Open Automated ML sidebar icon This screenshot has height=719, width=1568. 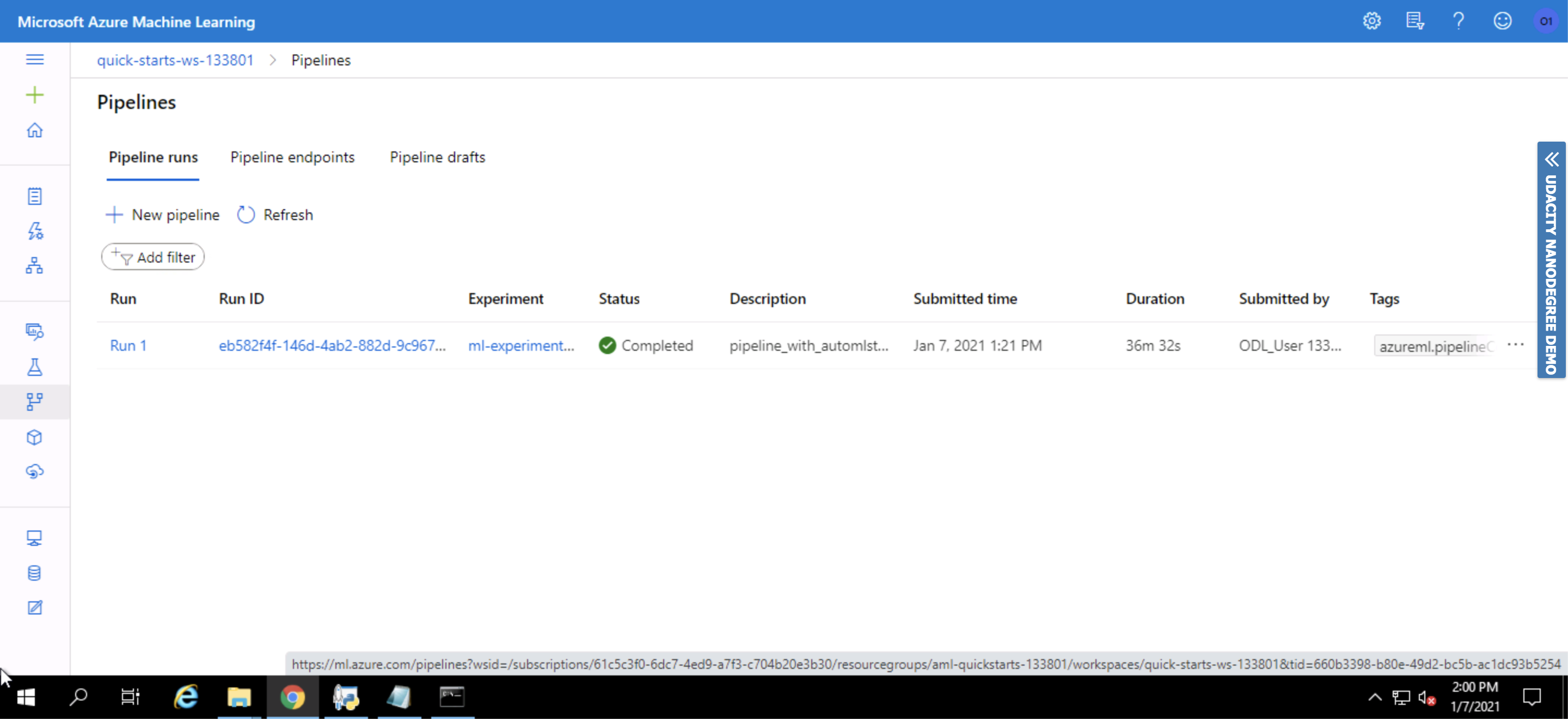(x=35, y=231)
